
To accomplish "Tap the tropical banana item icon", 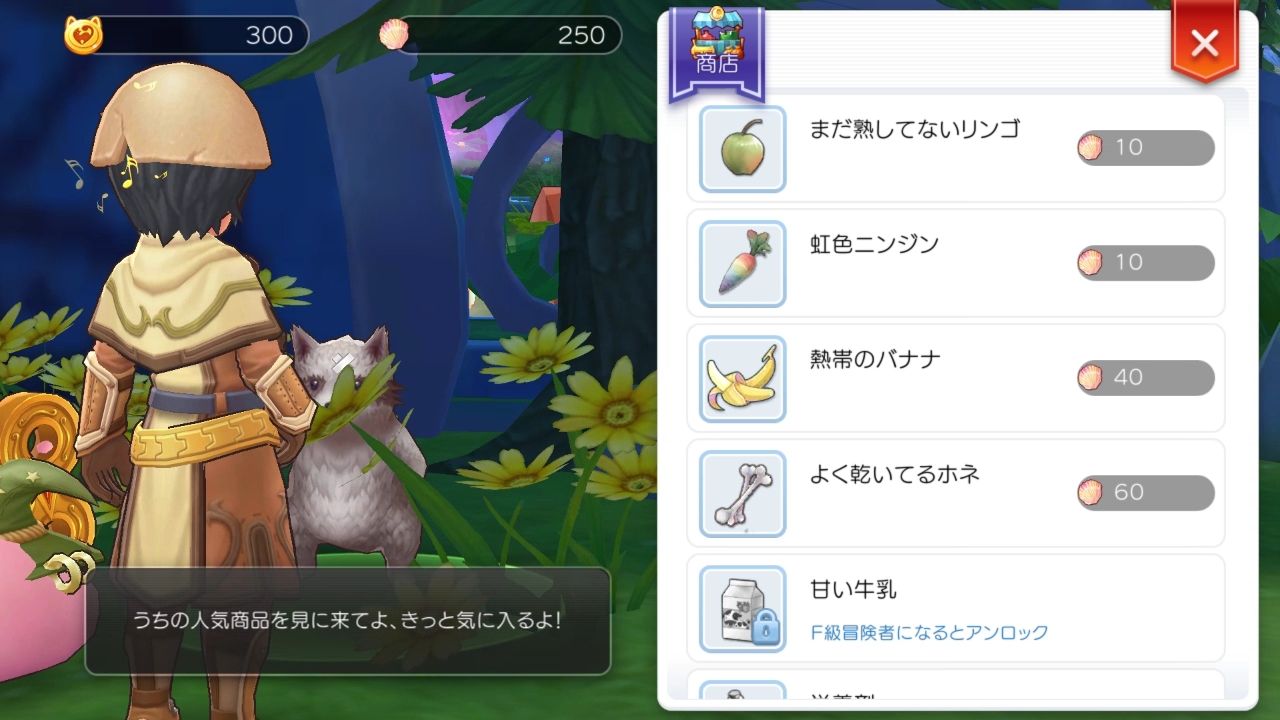I will tap(742, 378).
